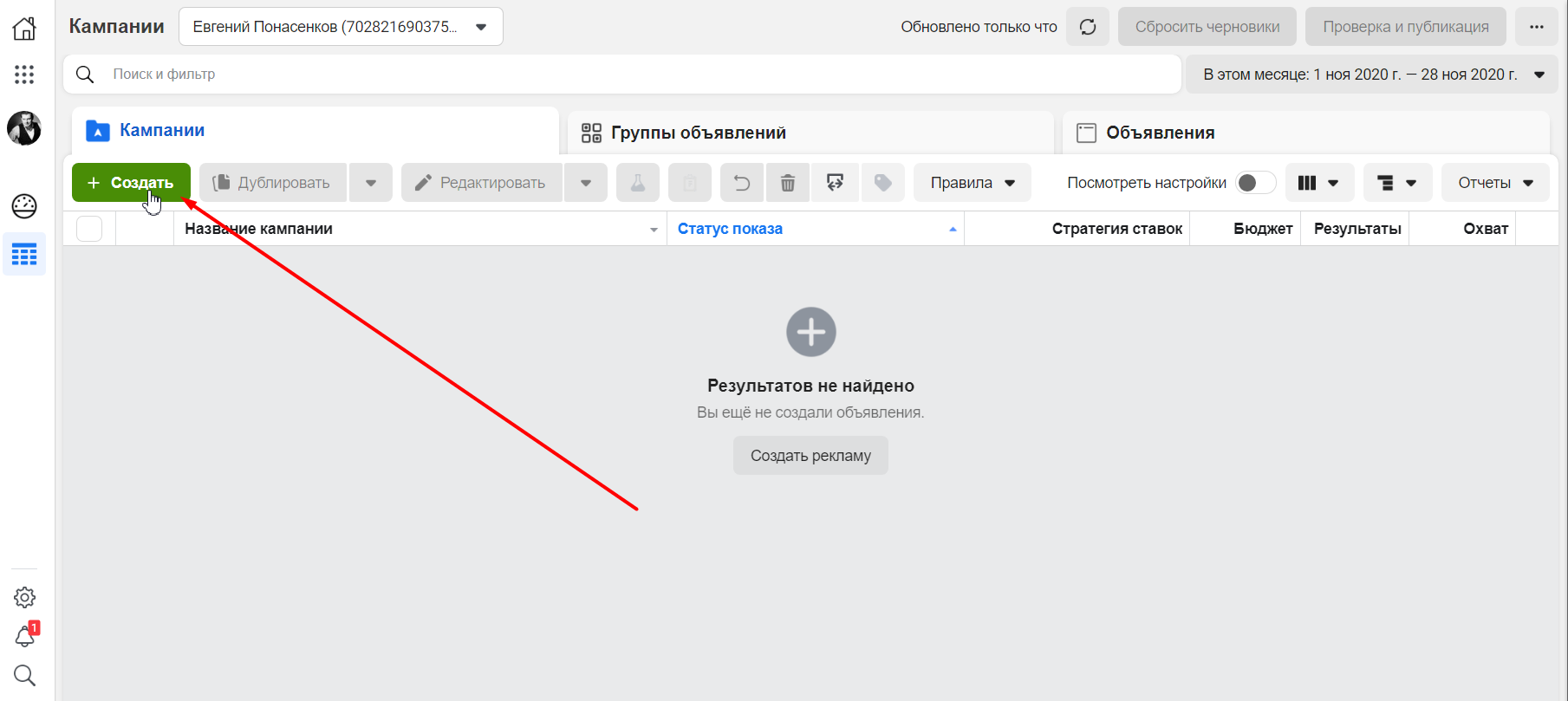Open the breakdown selector
The width and height of the screenshot is (1568, 701).
[1397, 183]
